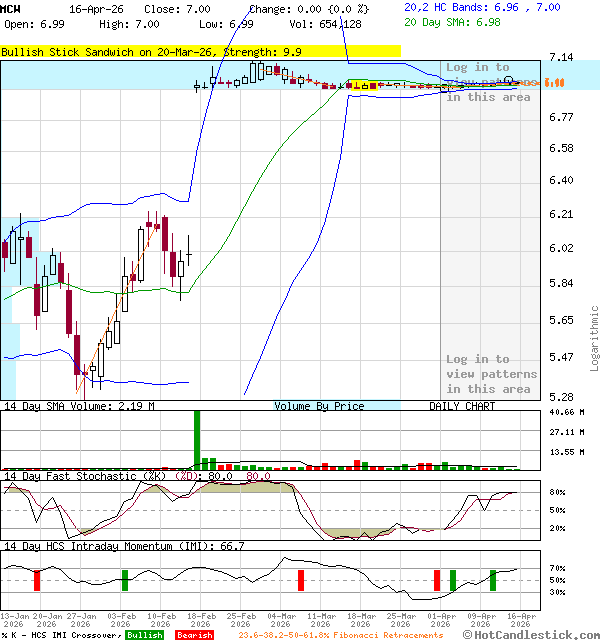Click the MCW ticker symbol

(x=10, y=8)
